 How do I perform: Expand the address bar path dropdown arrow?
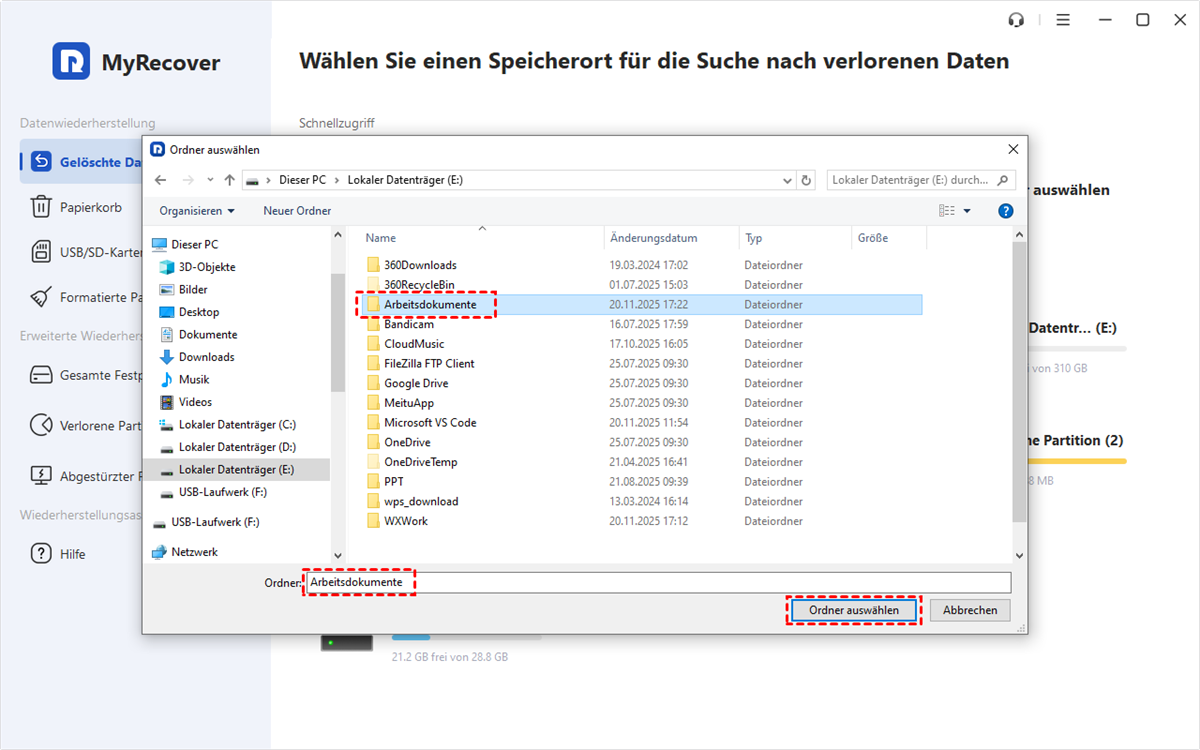tap(787, 180)
